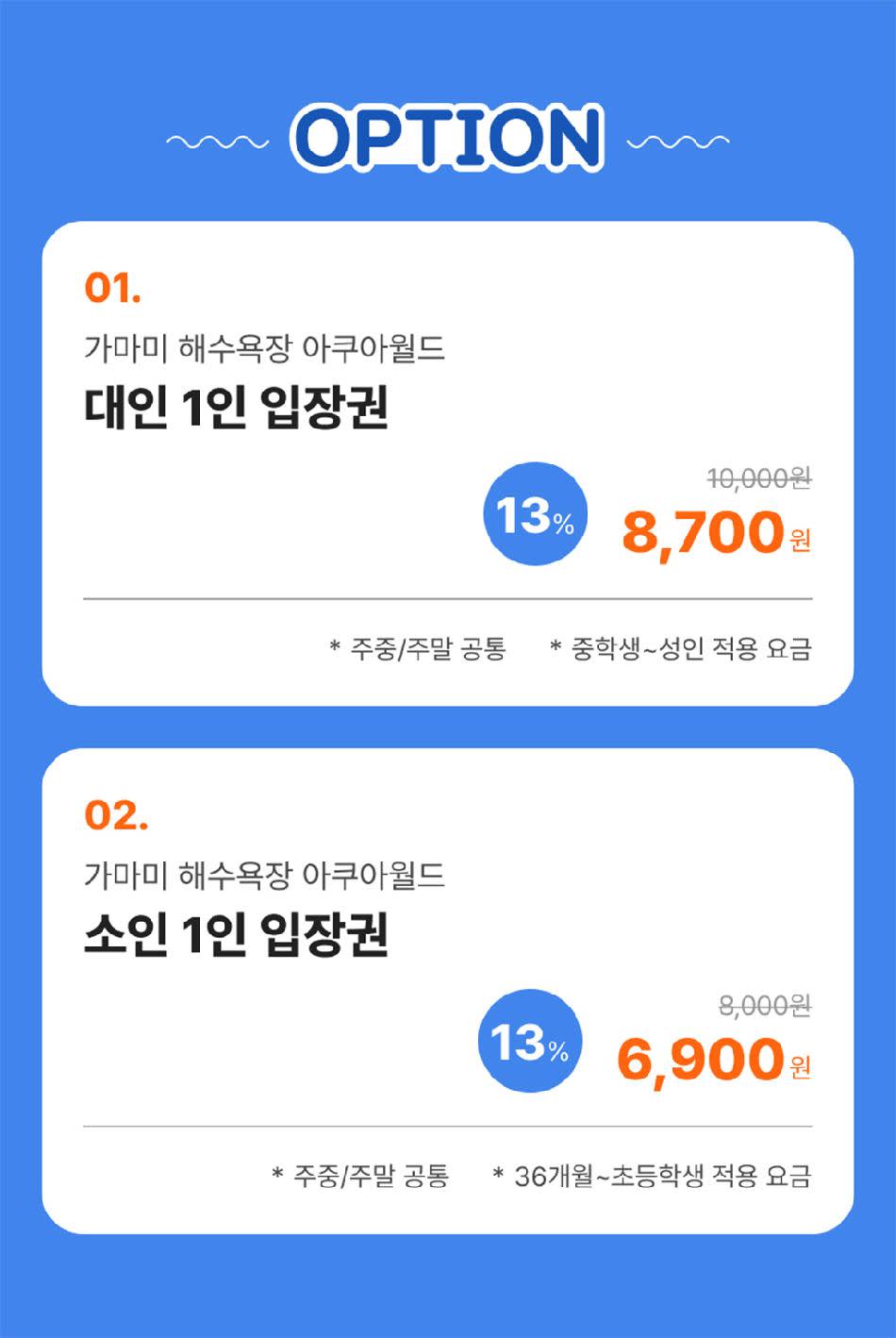Select the 소인 1인 입장권 title

[236, 935]
